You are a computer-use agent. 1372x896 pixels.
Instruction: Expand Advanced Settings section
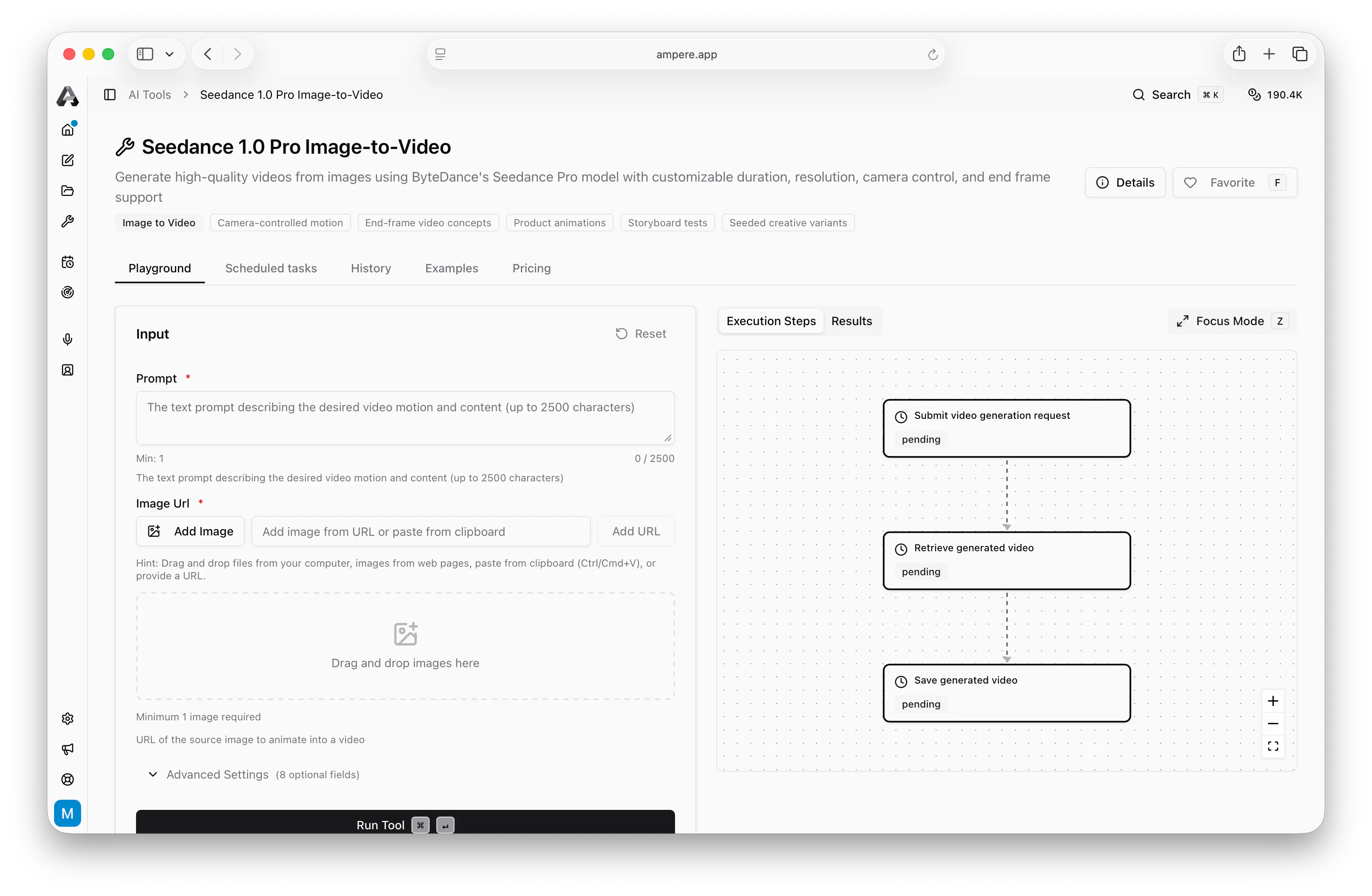tap(253, 774)
